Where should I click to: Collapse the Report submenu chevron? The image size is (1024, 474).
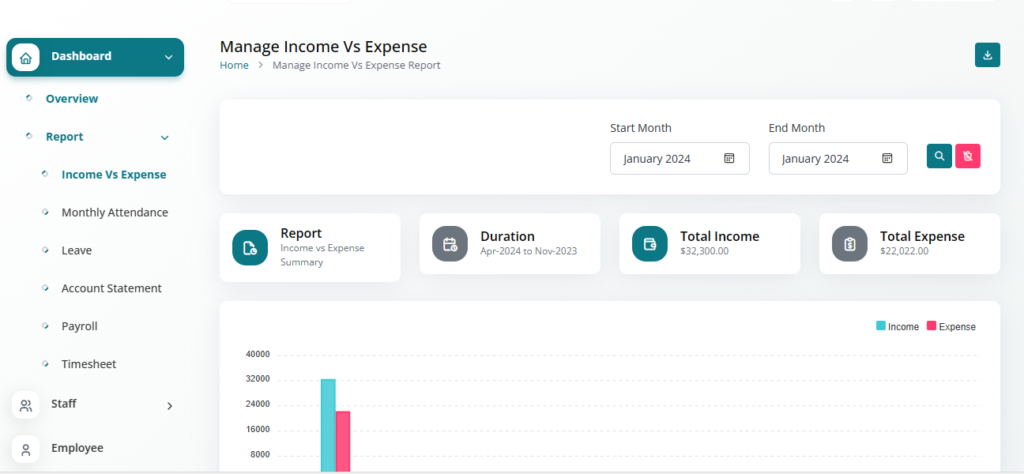tap(165, 137)
